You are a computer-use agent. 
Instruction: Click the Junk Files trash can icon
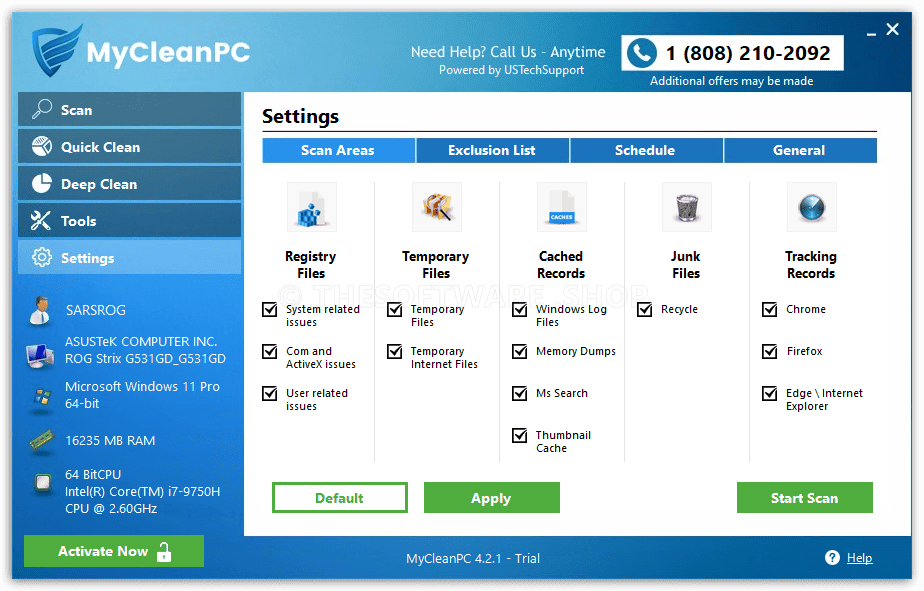[687, 207]
